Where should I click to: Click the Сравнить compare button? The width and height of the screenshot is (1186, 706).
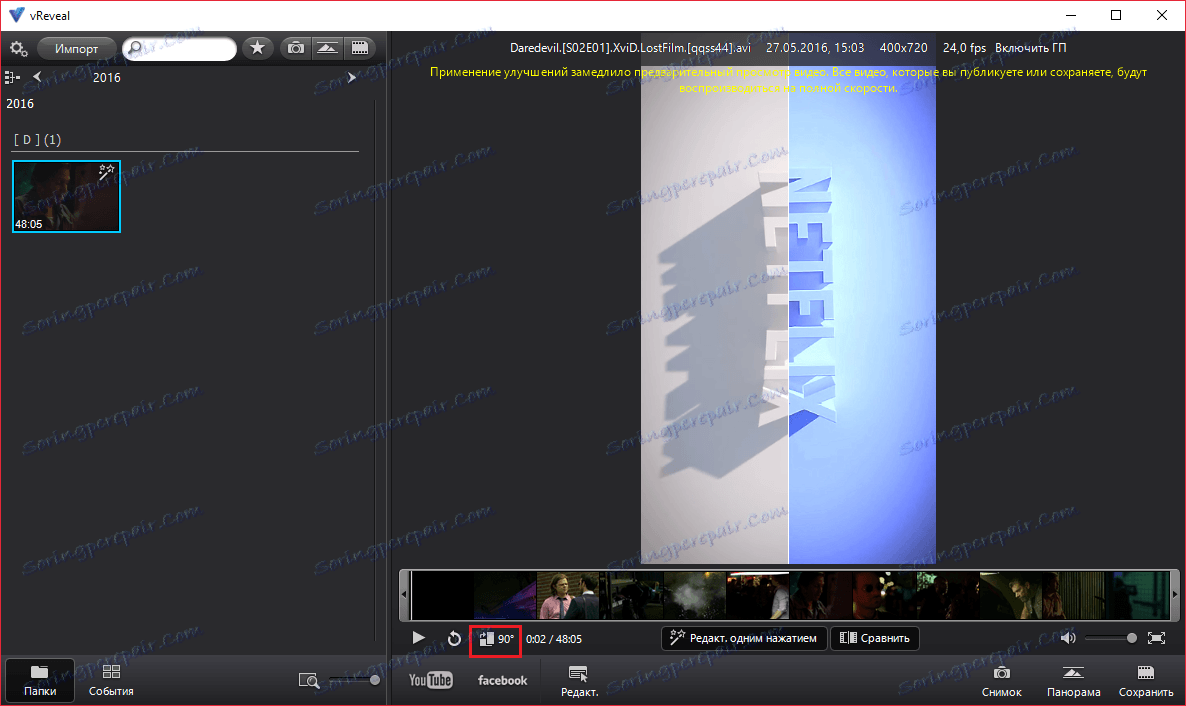click(x=875, y=638)
